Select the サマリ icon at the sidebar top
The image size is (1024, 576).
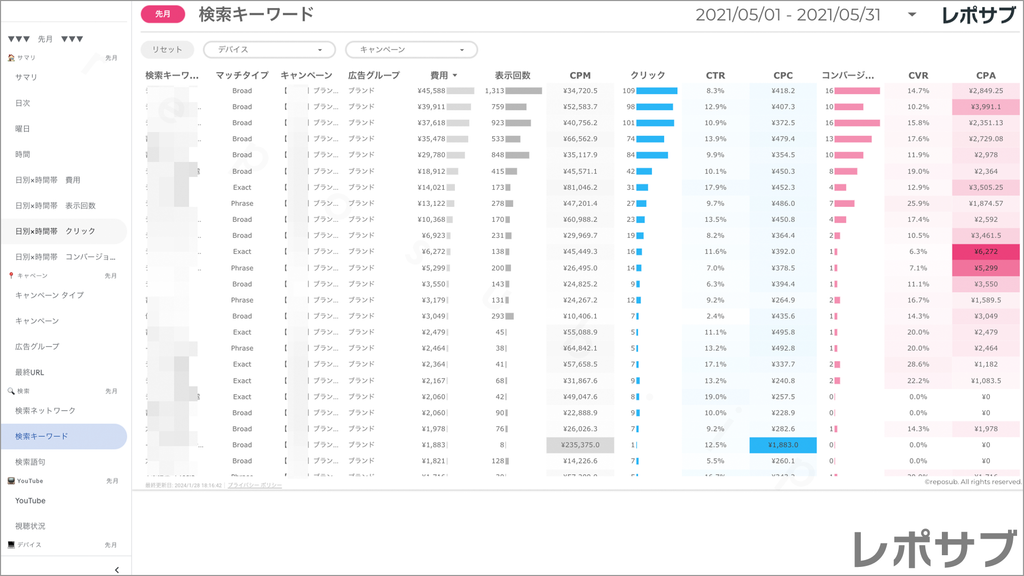click(x=11, y=57)
